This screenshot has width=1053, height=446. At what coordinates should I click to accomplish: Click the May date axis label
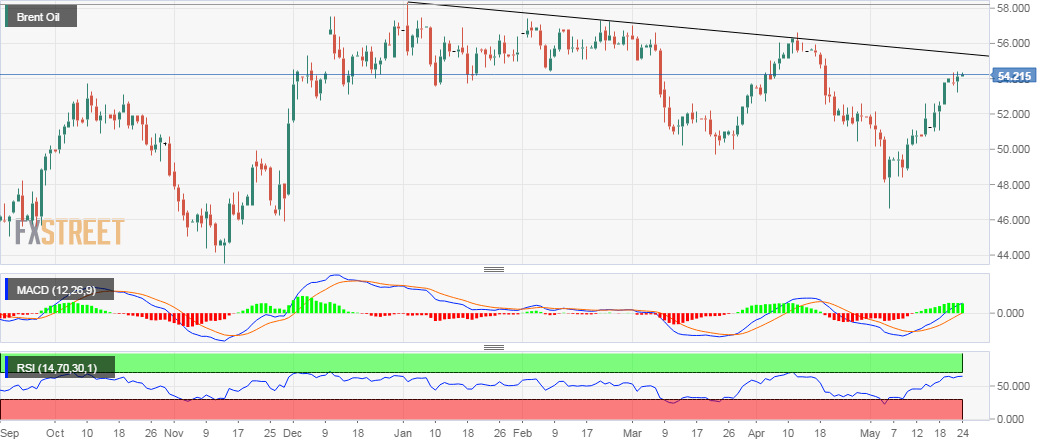point(870,433)
